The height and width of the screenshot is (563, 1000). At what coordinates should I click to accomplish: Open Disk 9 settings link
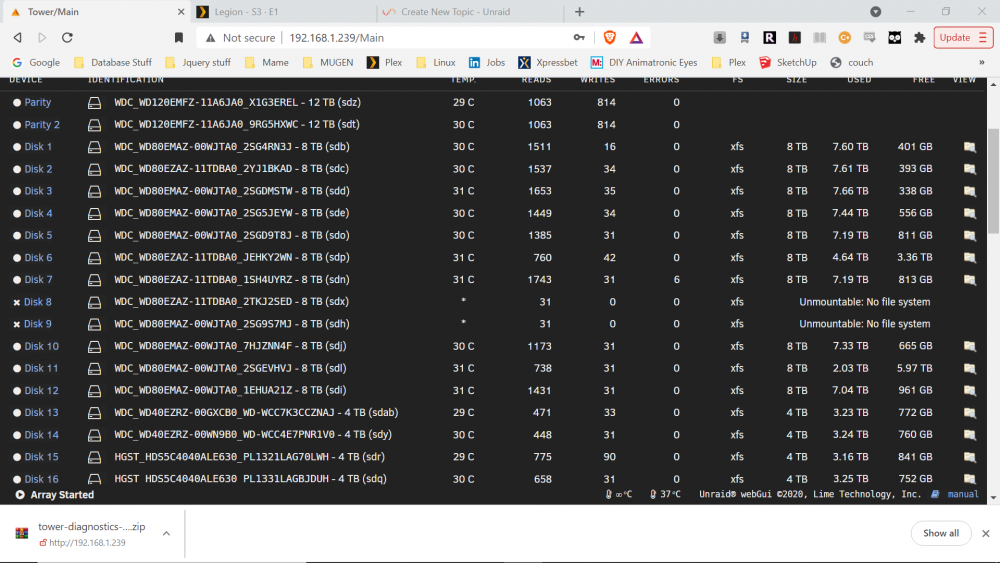(38, 324)
